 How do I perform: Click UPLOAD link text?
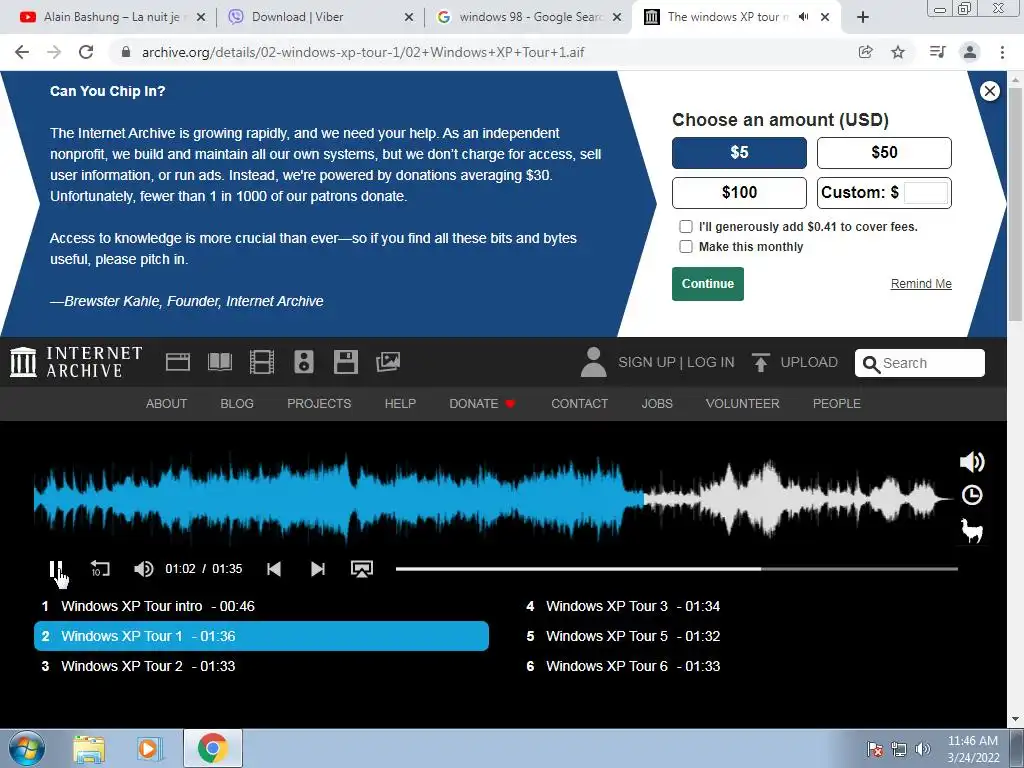[808, 362]
